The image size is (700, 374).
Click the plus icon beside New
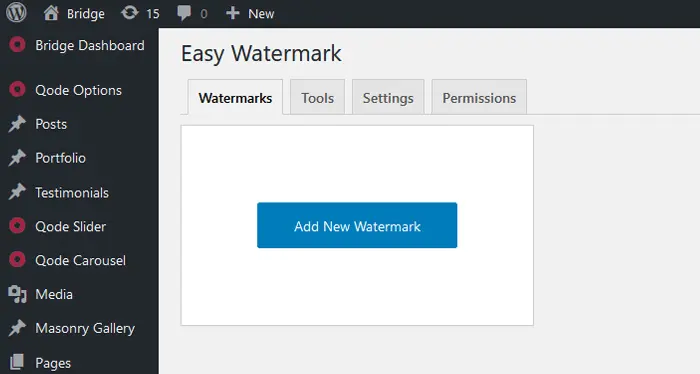233,13
